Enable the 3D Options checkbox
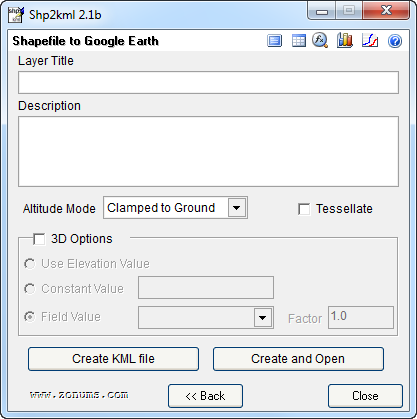Viewport: 417px width, 419px height. tap(39, 239)
